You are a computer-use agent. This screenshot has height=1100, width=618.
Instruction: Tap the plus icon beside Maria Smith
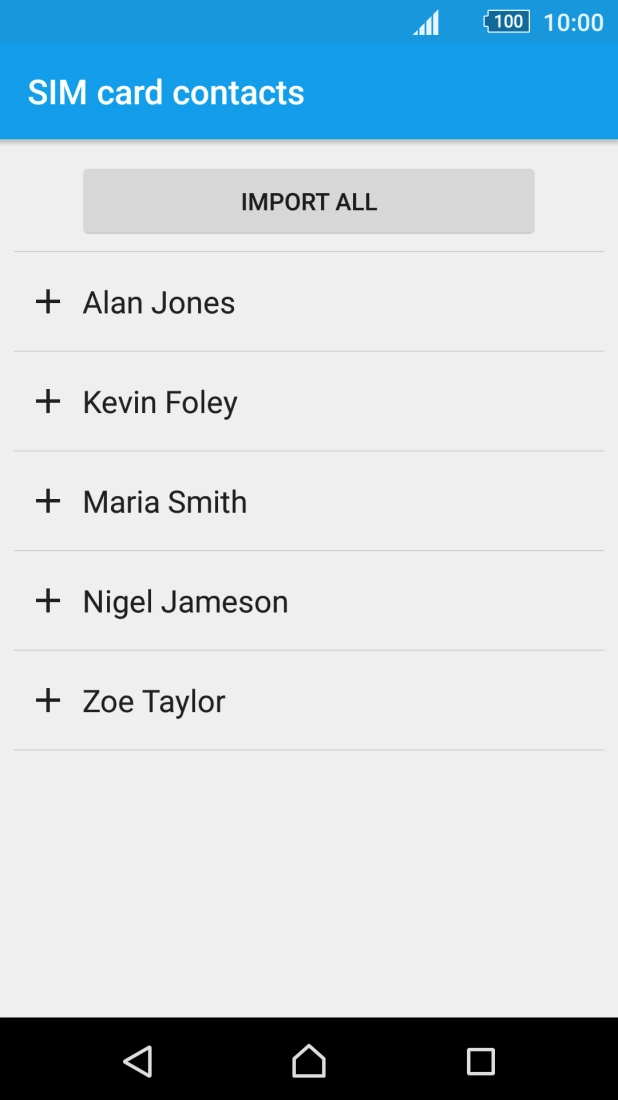[x=48, y=501]
